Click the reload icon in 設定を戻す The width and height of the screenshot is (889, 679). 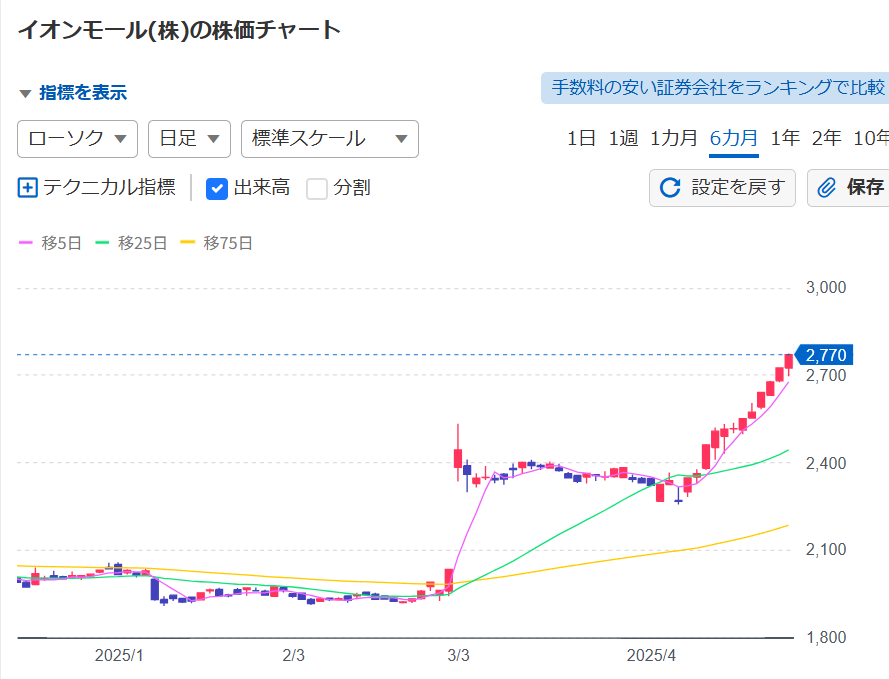click(x=670, y=188)
